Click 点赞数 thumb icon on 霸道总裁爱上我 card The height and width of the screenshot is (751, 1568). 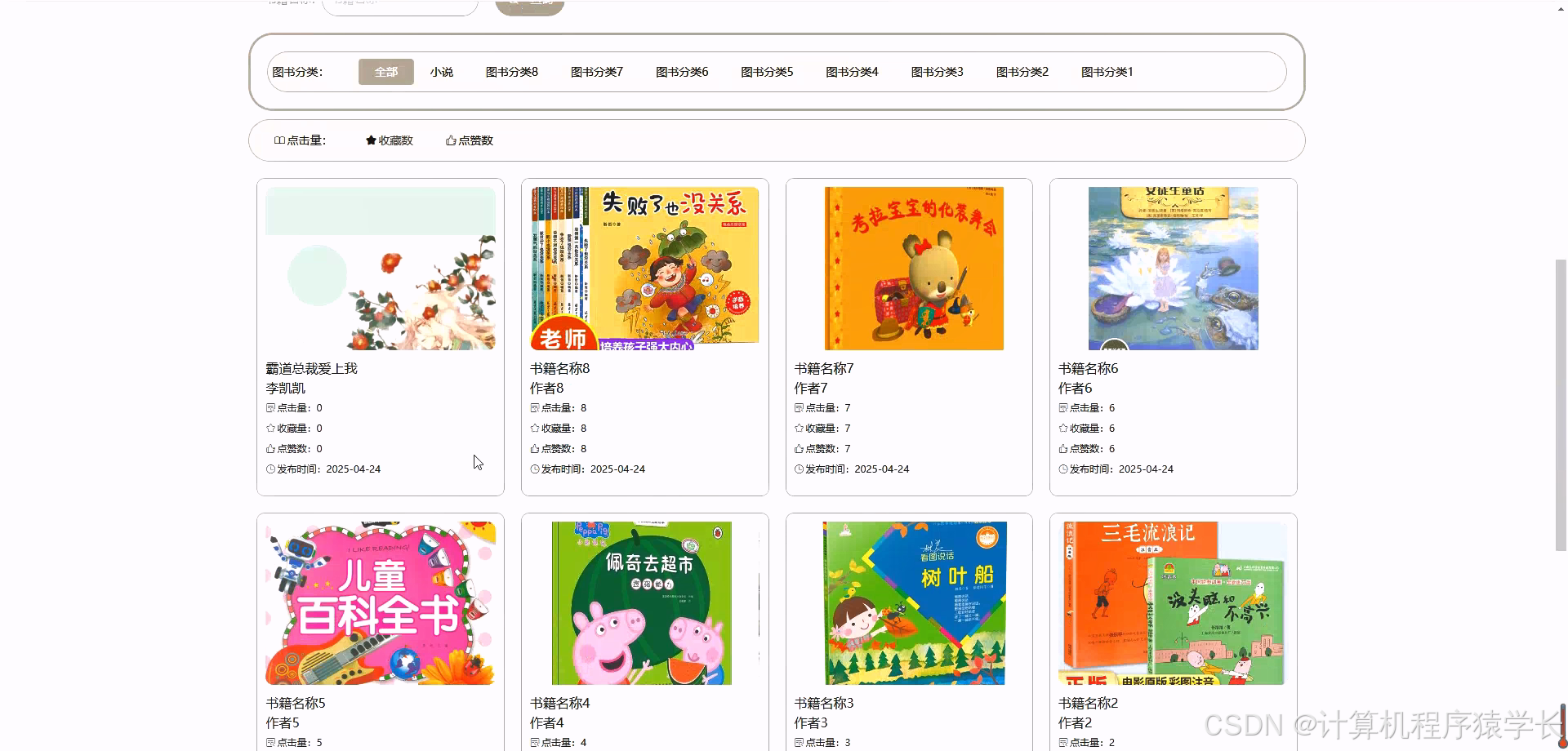(270, 449)
